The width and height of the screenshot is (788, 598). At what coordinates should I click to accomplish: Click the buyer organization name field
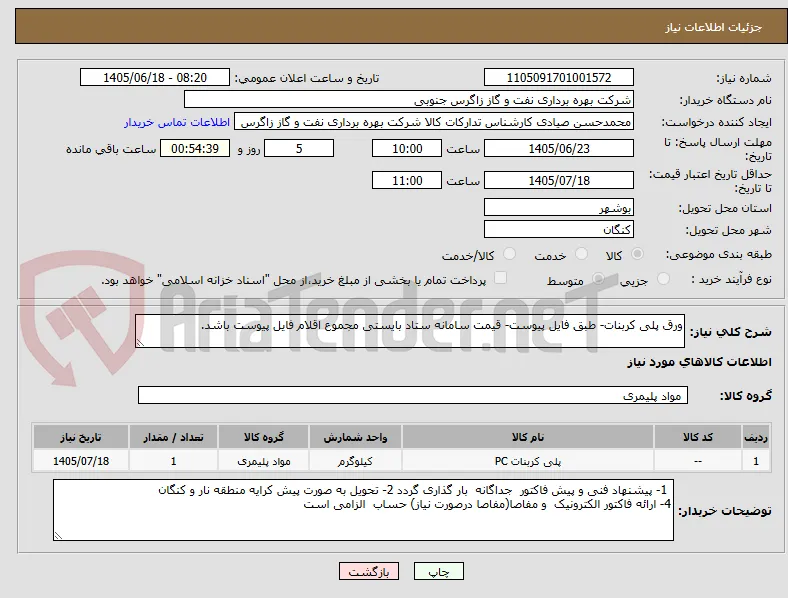[x=409, y=99]
